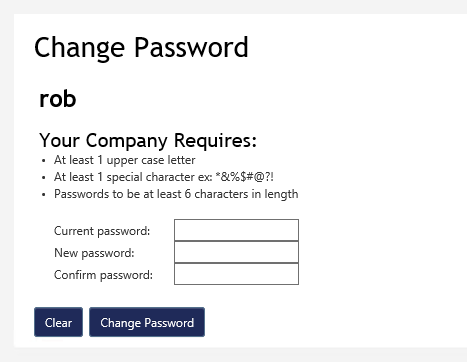467x362 pixels.
Task: Submit with the Change Password button
Action: 147,322
